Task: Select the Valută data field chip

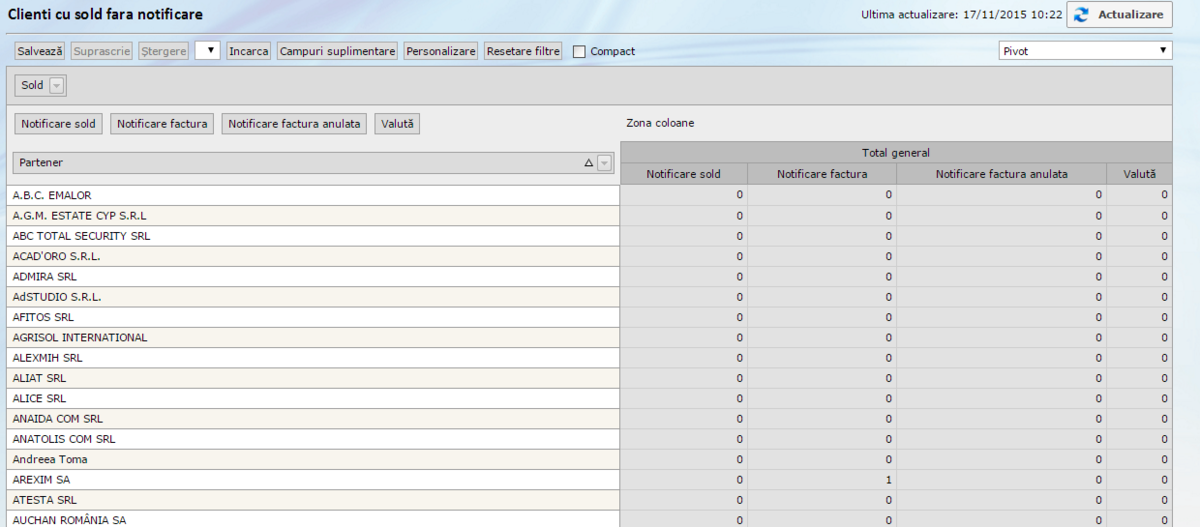Action: [398, 124]
